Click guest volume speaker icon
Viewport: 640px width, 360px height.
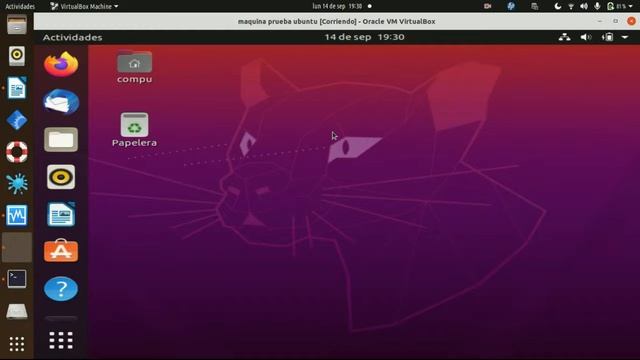(586, 37)
